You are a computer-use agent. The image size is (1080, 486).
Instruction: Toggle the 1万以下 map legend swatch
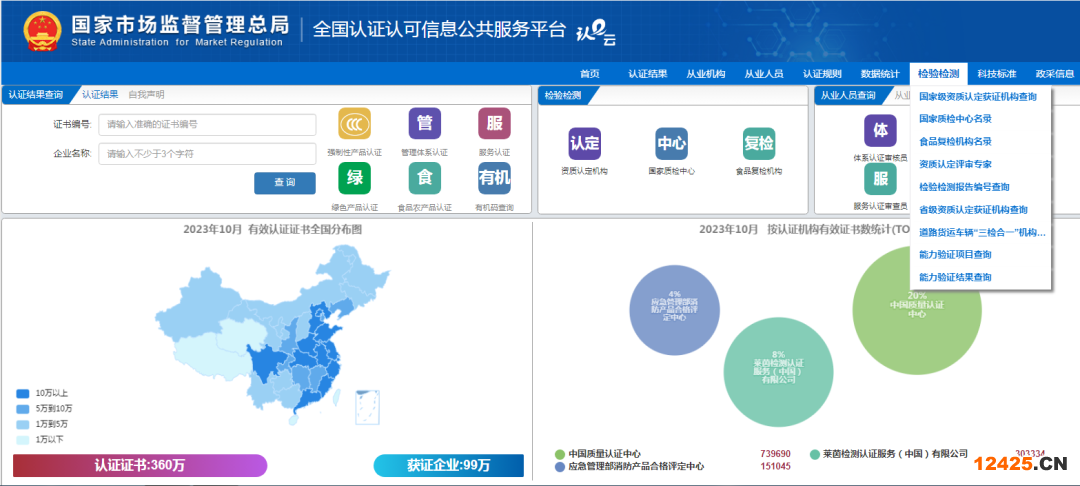click(23, 439)
